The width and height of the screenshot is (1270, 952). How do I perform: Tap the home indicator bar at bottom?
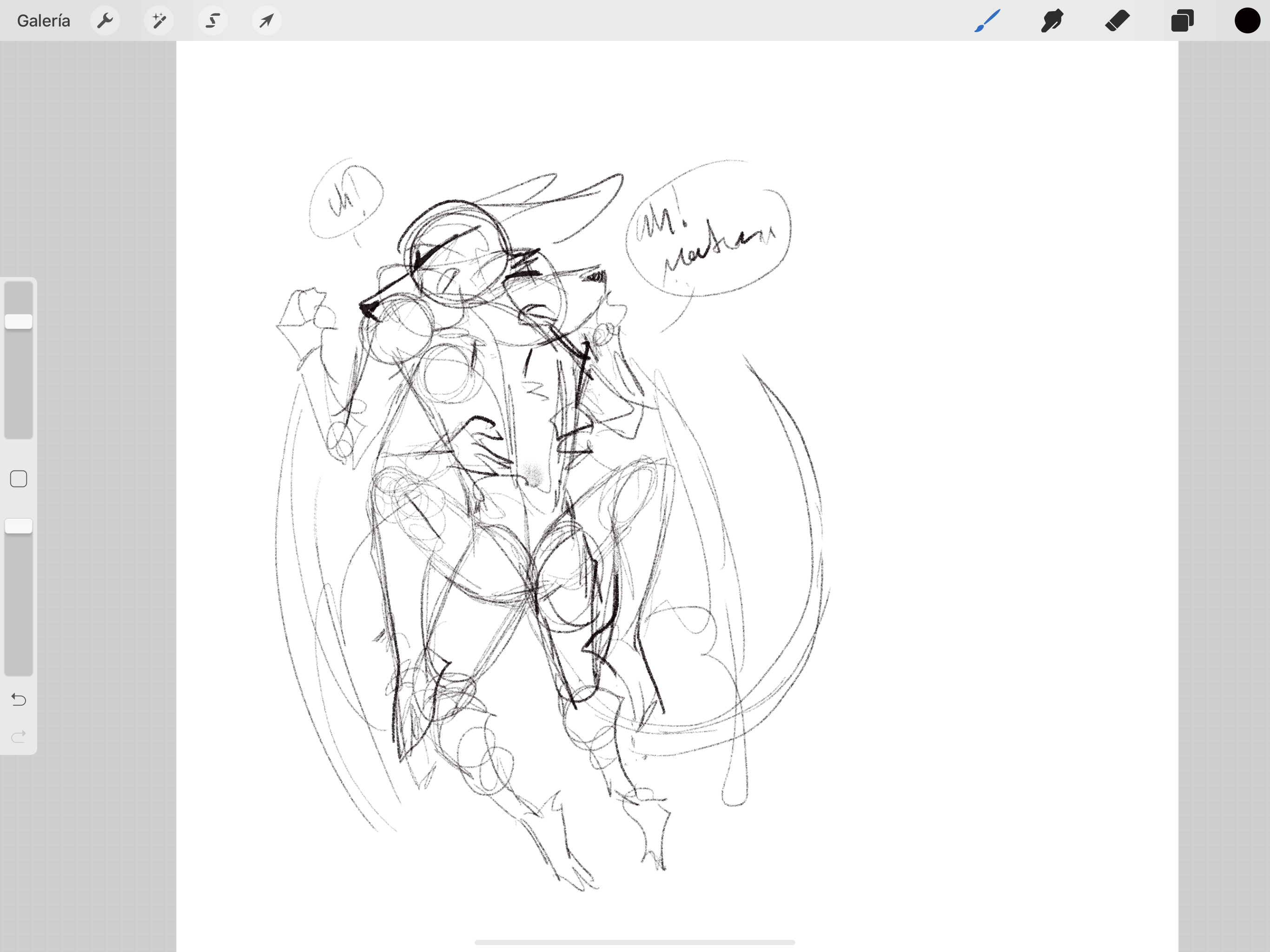[x=635, y=942]
